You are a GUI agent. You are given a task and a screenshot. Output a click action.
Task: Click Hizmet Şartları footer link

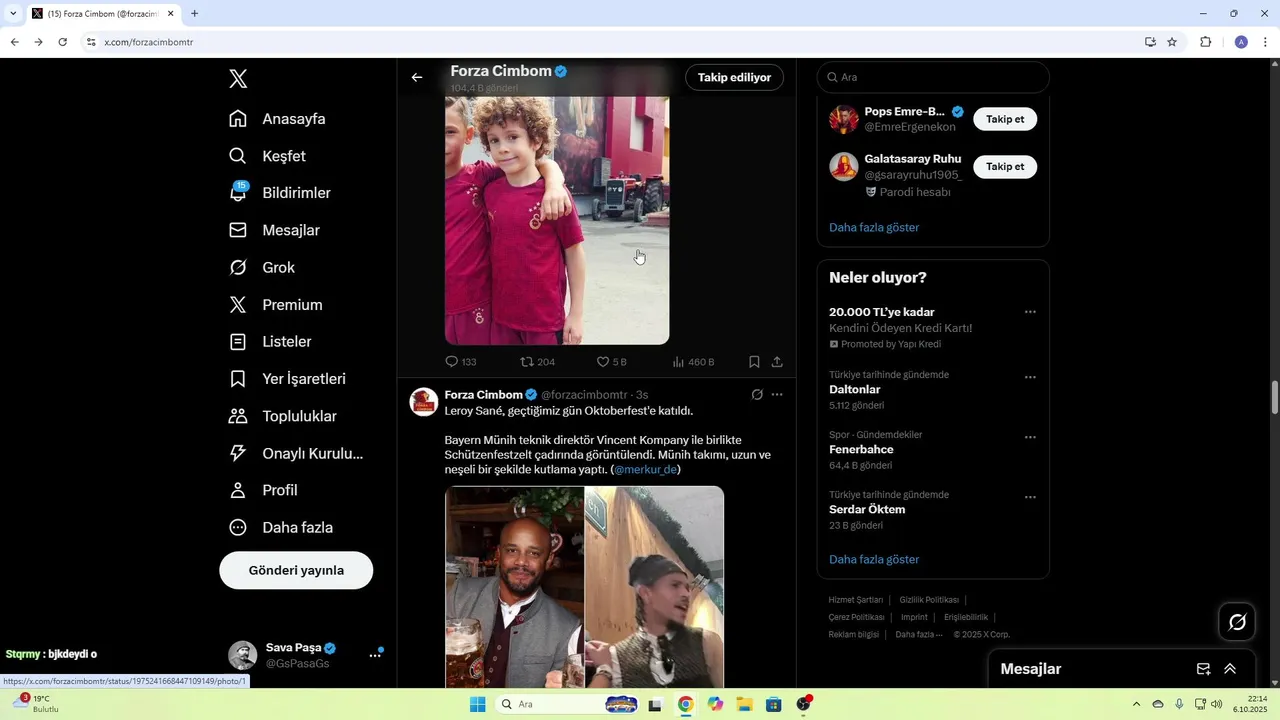(x=855, y=600)
